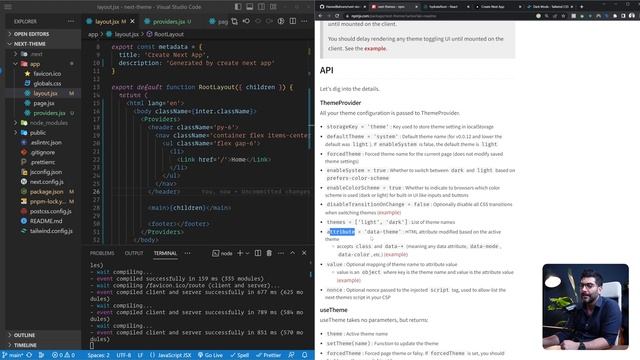The width and height of the screenshot is (640, 360).
Task: Change indentation via Spaces: 2
Action: tap(98, 355)
